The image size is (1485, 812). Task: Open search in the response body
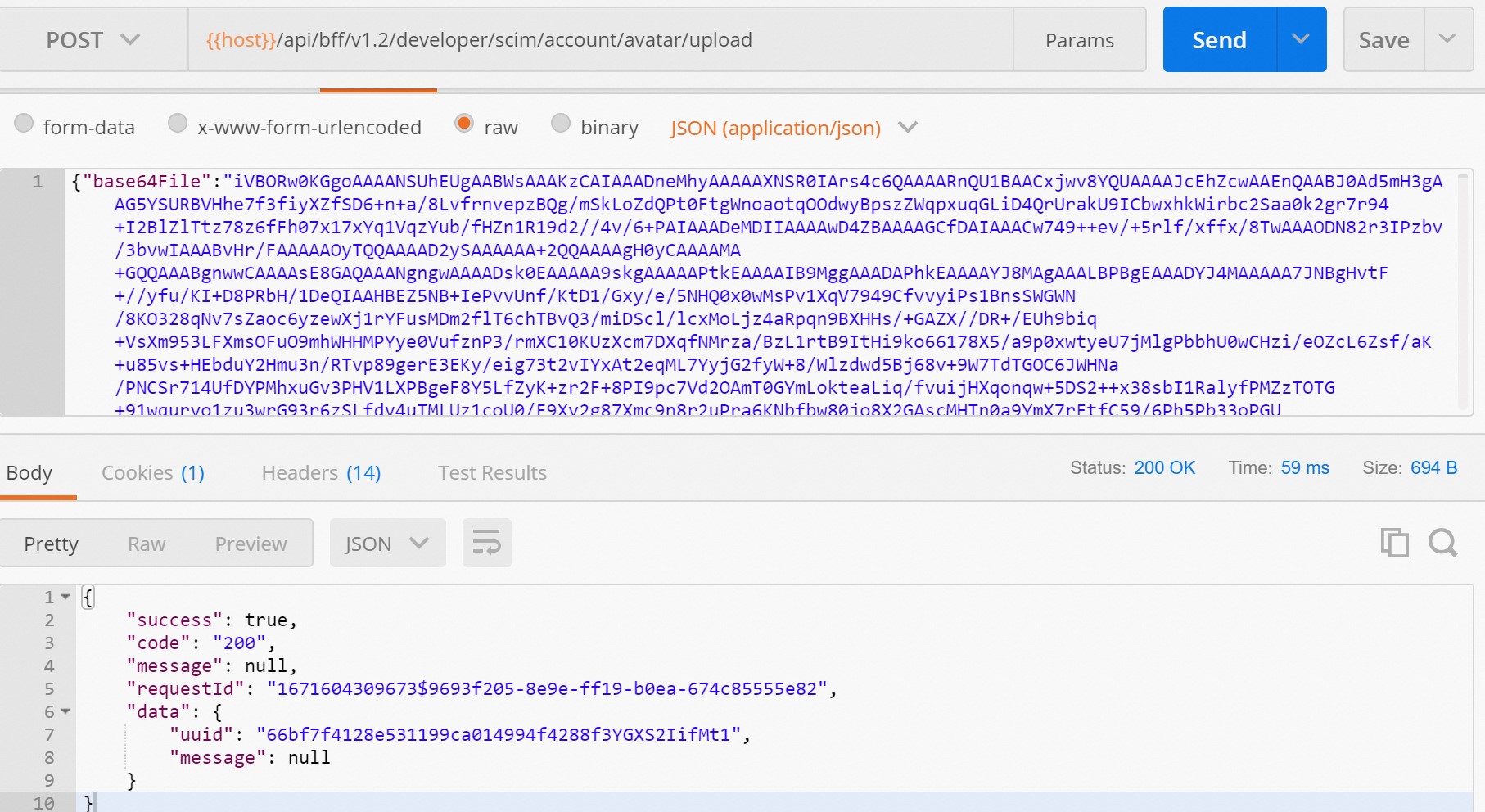(1442, 543)
